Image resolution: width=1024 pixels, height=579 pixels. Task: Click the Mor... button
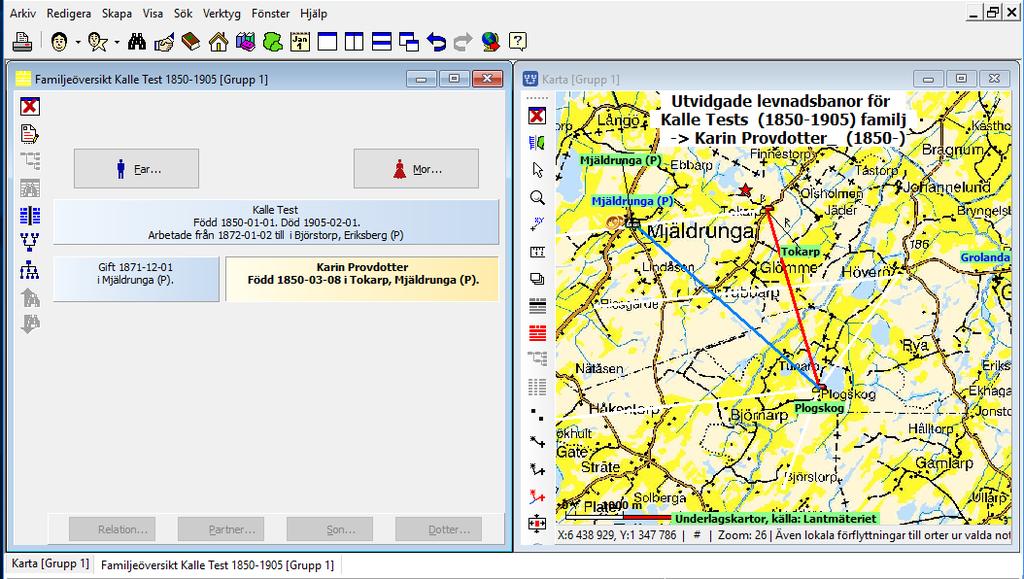click(416, 169)
